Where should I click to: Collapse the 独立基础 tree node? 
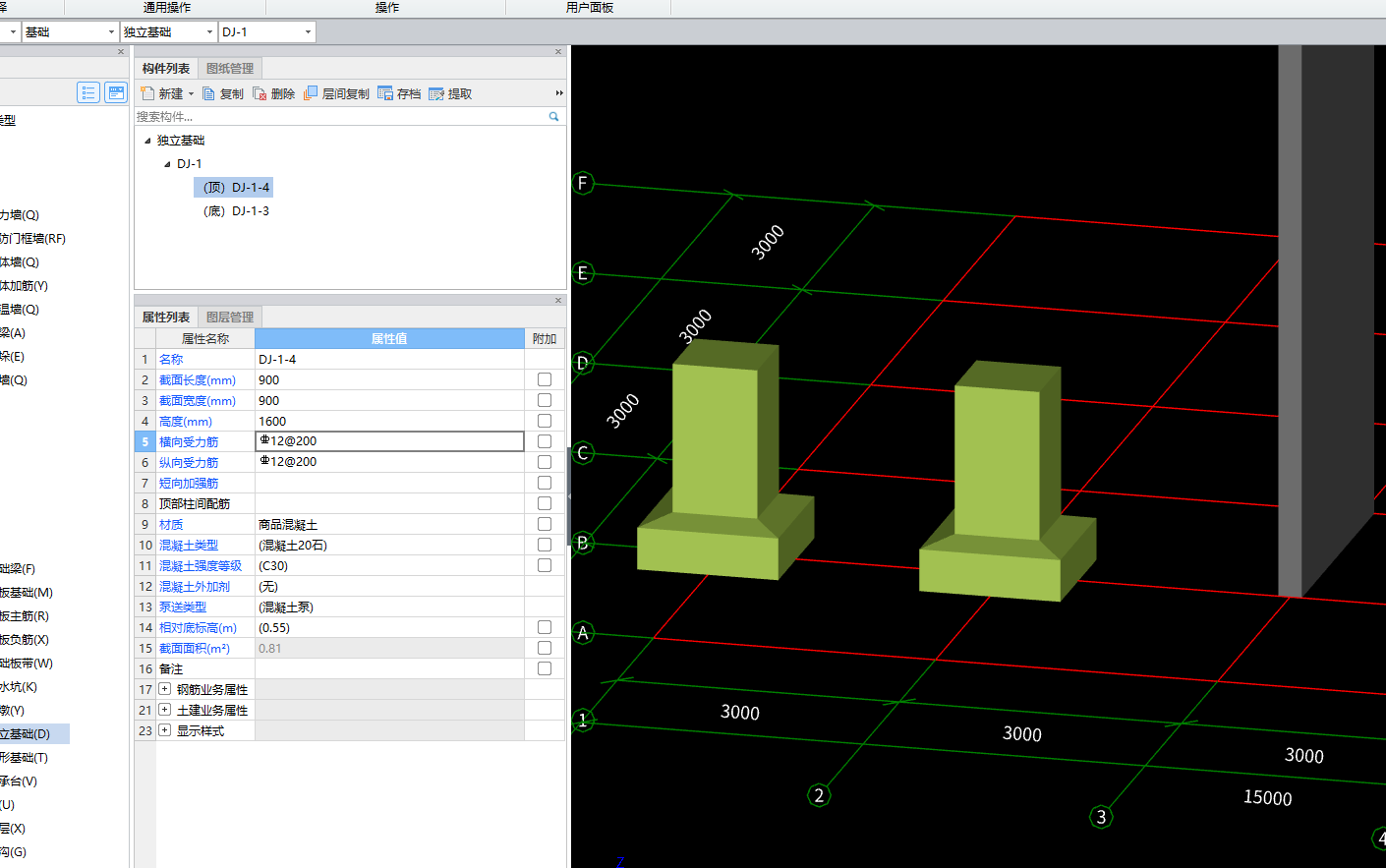click(x=147, y=141)
